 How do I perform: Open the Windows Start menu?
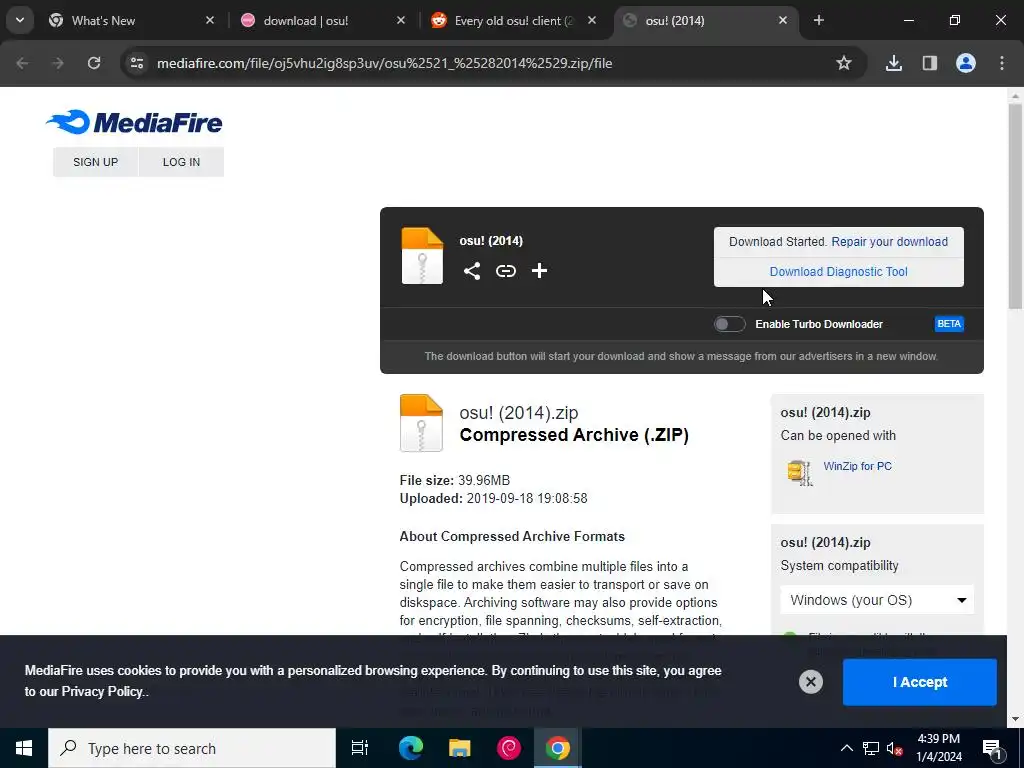coord(24,748)
